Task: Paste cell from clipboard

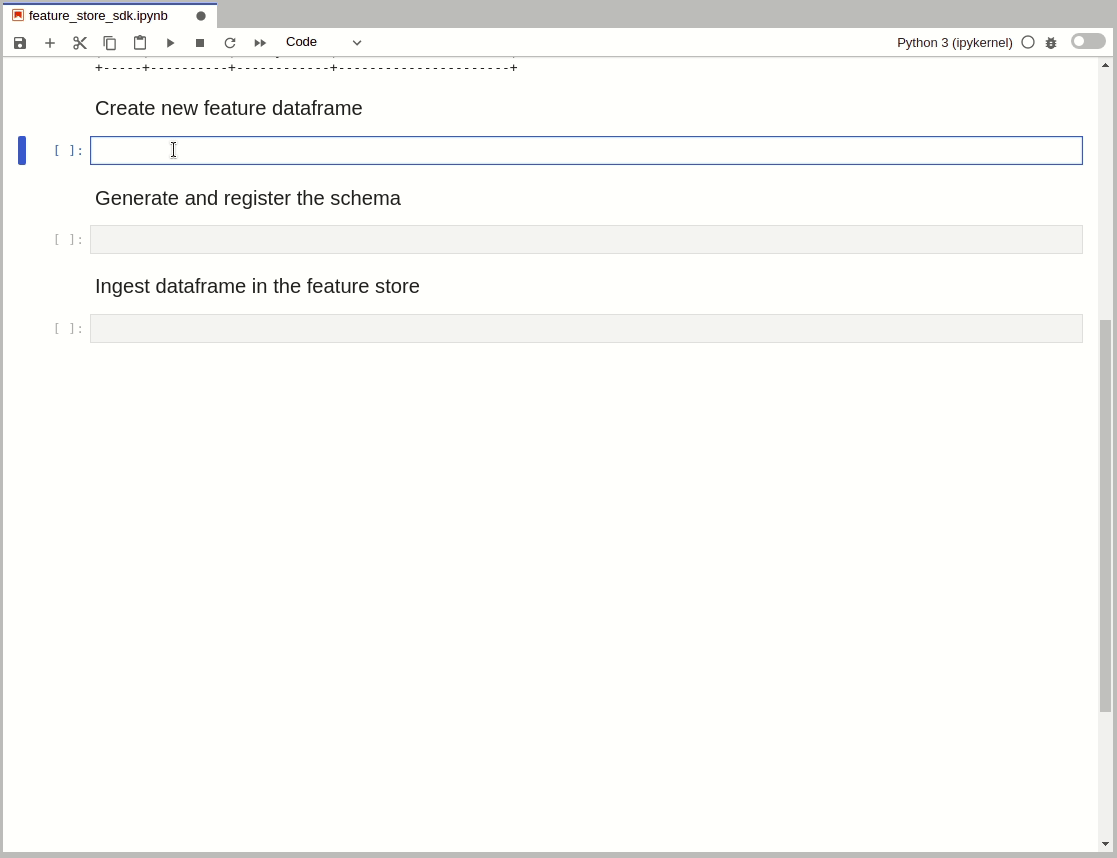Action: pos(140,43)
